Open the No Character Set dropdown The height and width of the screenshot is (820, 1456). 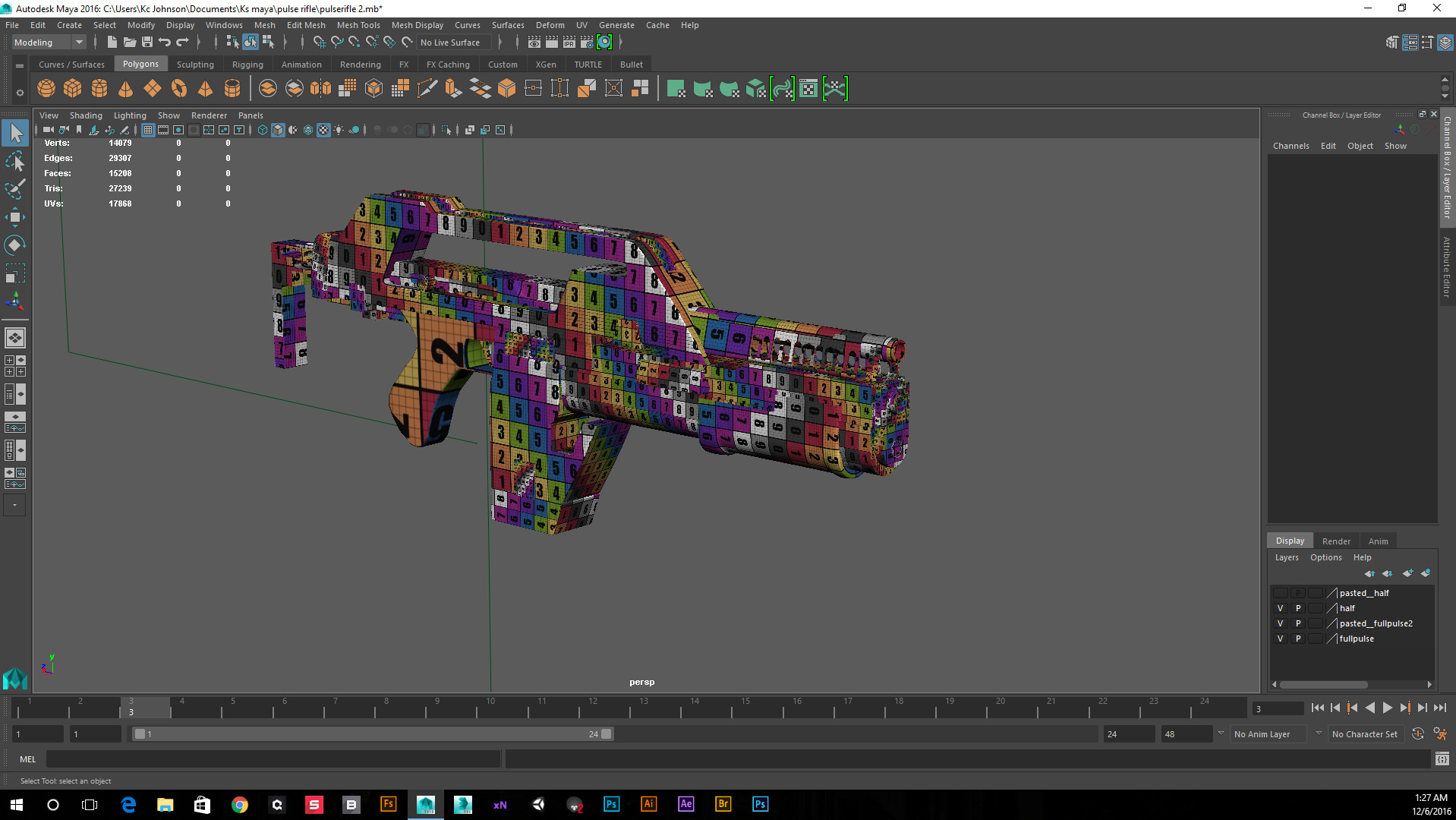(x=1364, y=734)
